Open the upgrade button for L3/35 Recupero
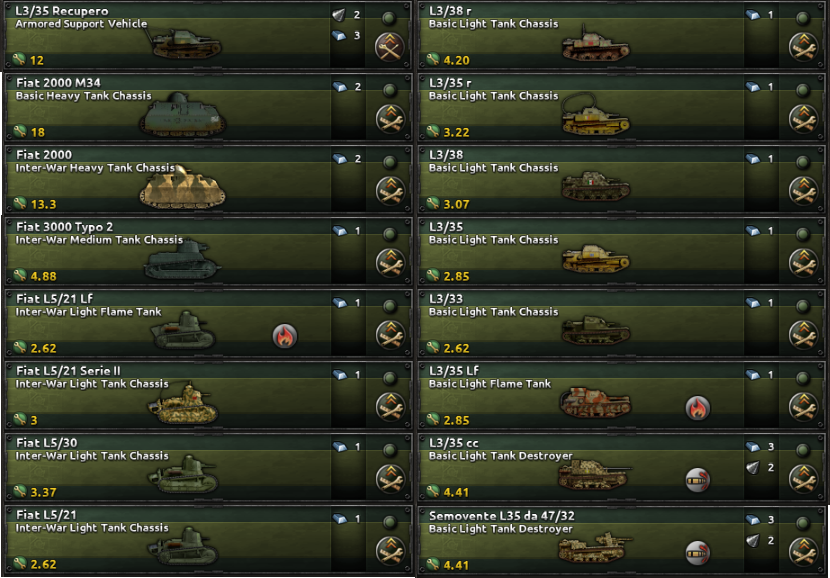This screenshot has width=830, height=578. (390, 47)
